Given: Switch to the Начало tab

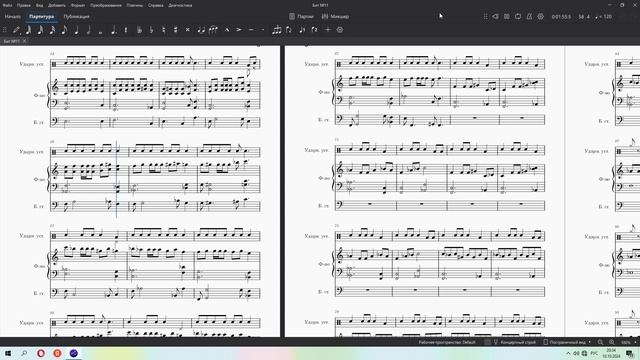Looking at the screenshot, I should coord(13,17).
